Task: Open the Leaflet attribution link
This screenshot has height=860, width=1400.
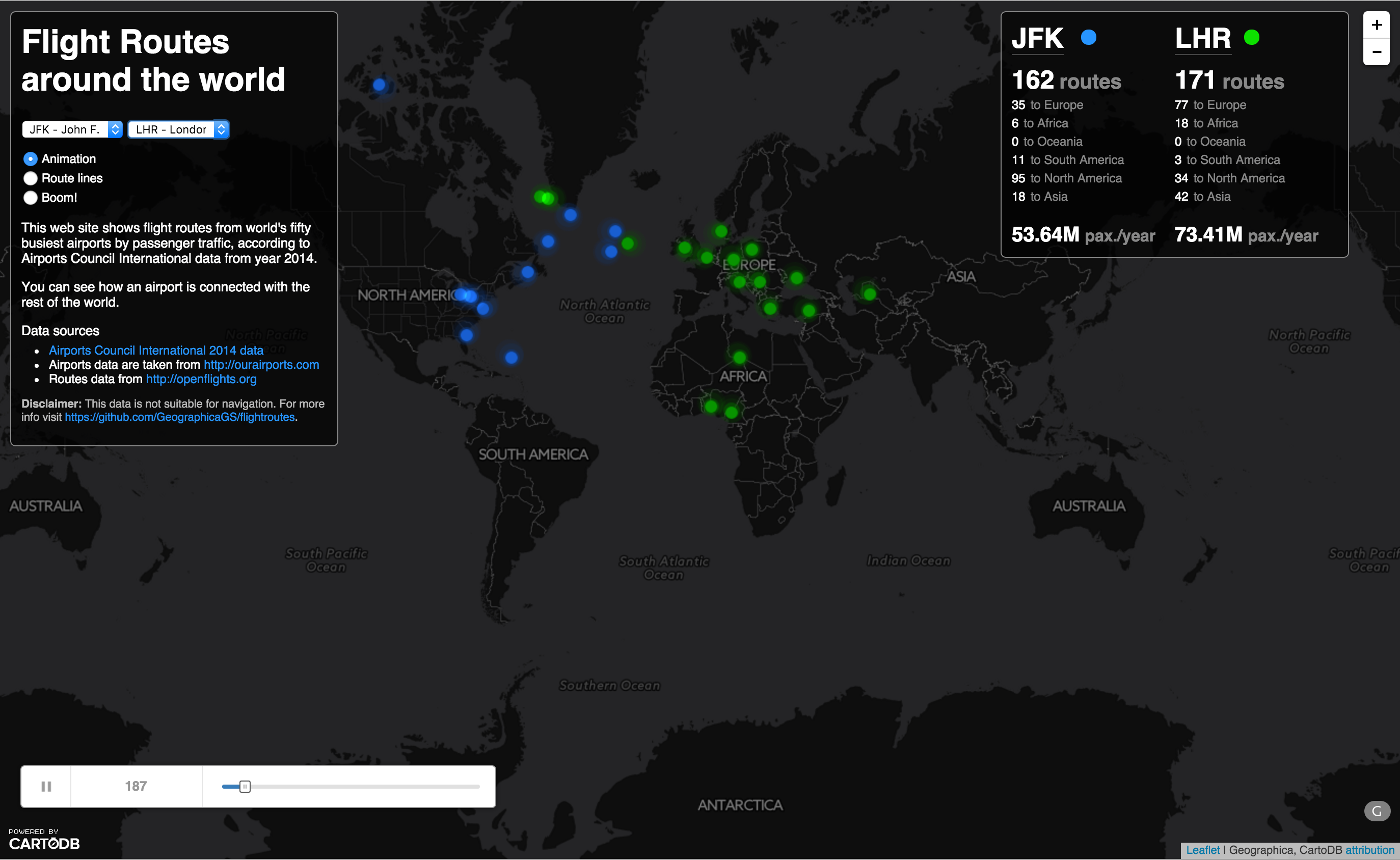Action: [x=1203, y=850]
